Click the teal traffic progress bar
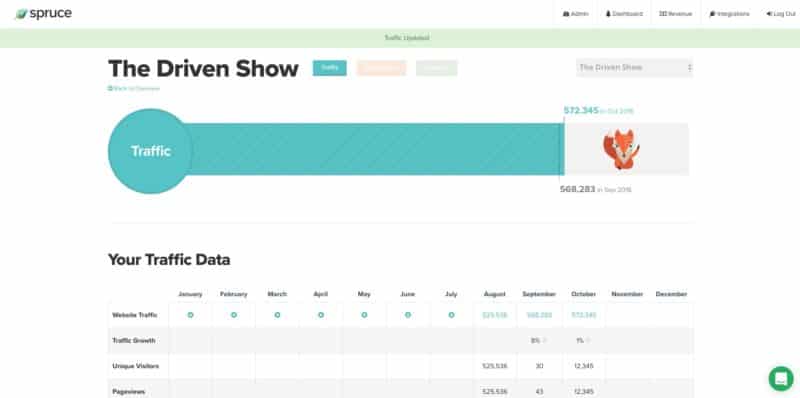This screenshot has width=800, height=398. tap(378, 149)
